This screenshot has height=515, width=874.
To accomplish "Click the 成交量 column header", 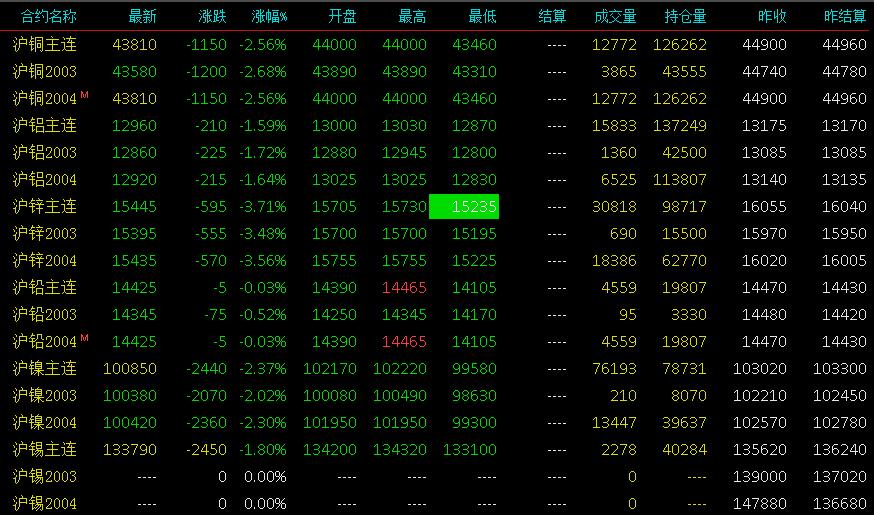I will (x=615, y=17).
